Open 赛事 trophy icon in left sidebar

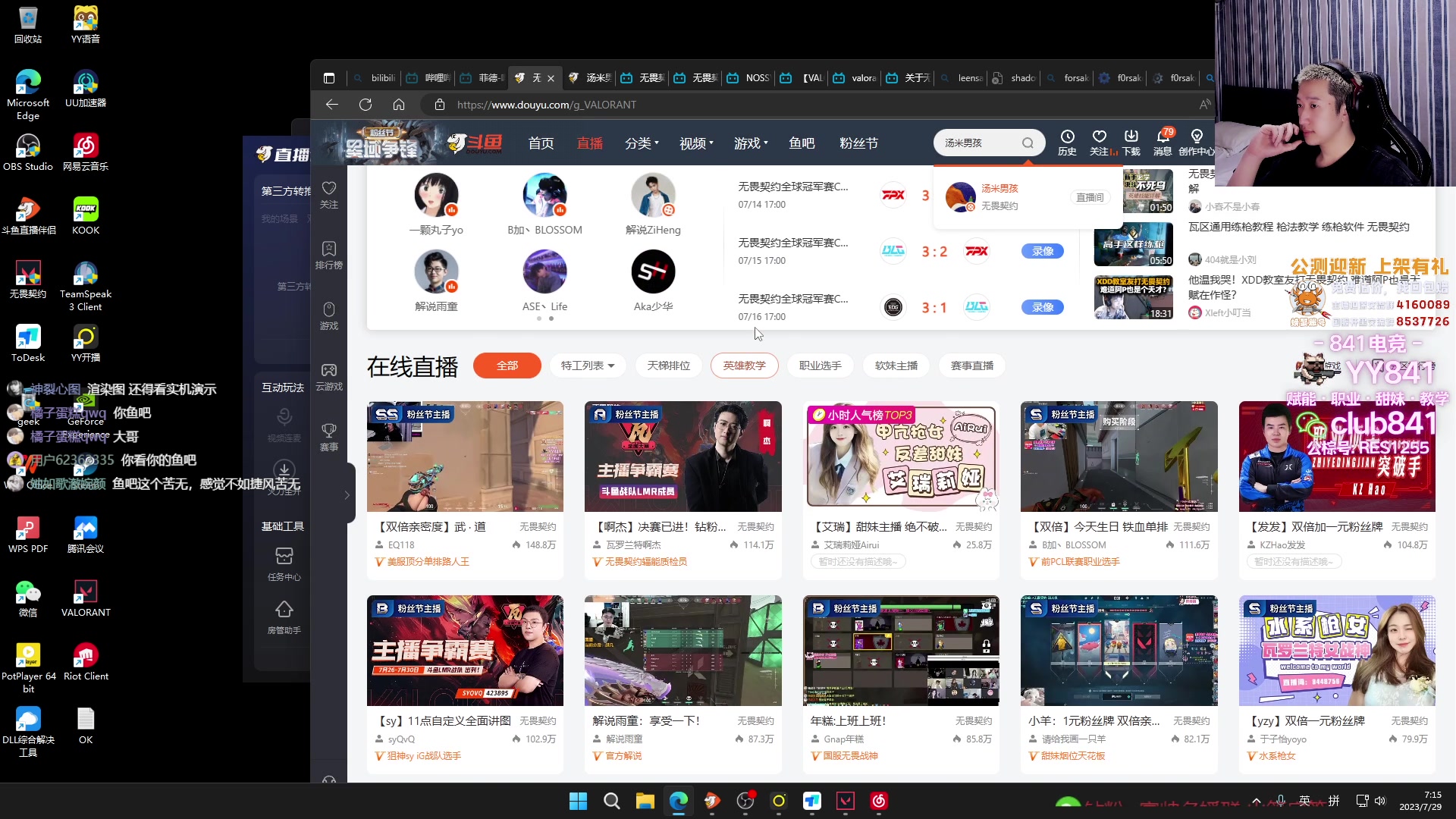329,437
